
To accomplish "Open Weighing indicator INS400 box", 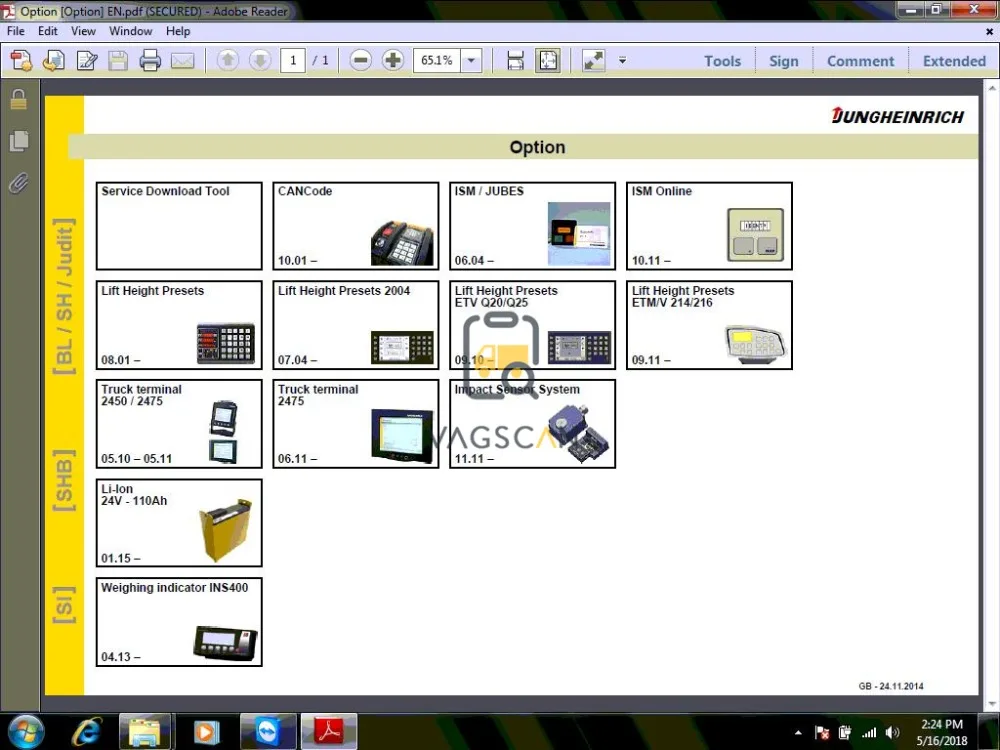I will pos(179,622).
